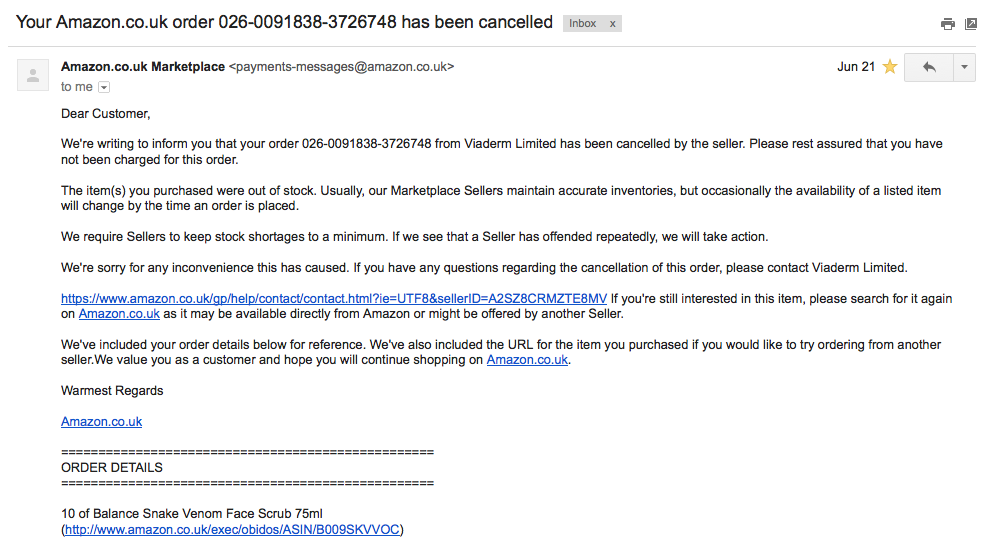Click the payments-messages@amazon.co.uk sender address

point(341,67)
